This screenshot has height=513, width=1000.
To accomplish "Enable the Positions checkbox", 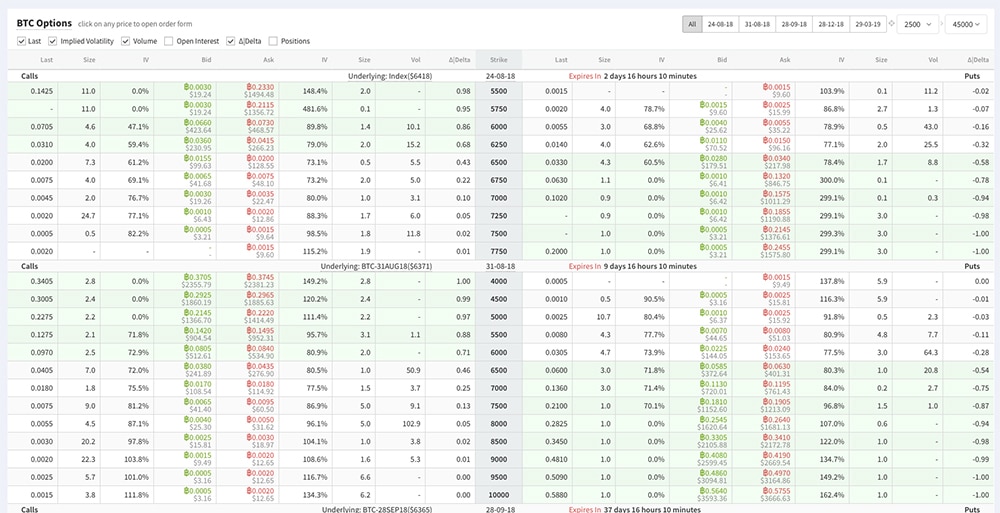I will pos(273,41).
